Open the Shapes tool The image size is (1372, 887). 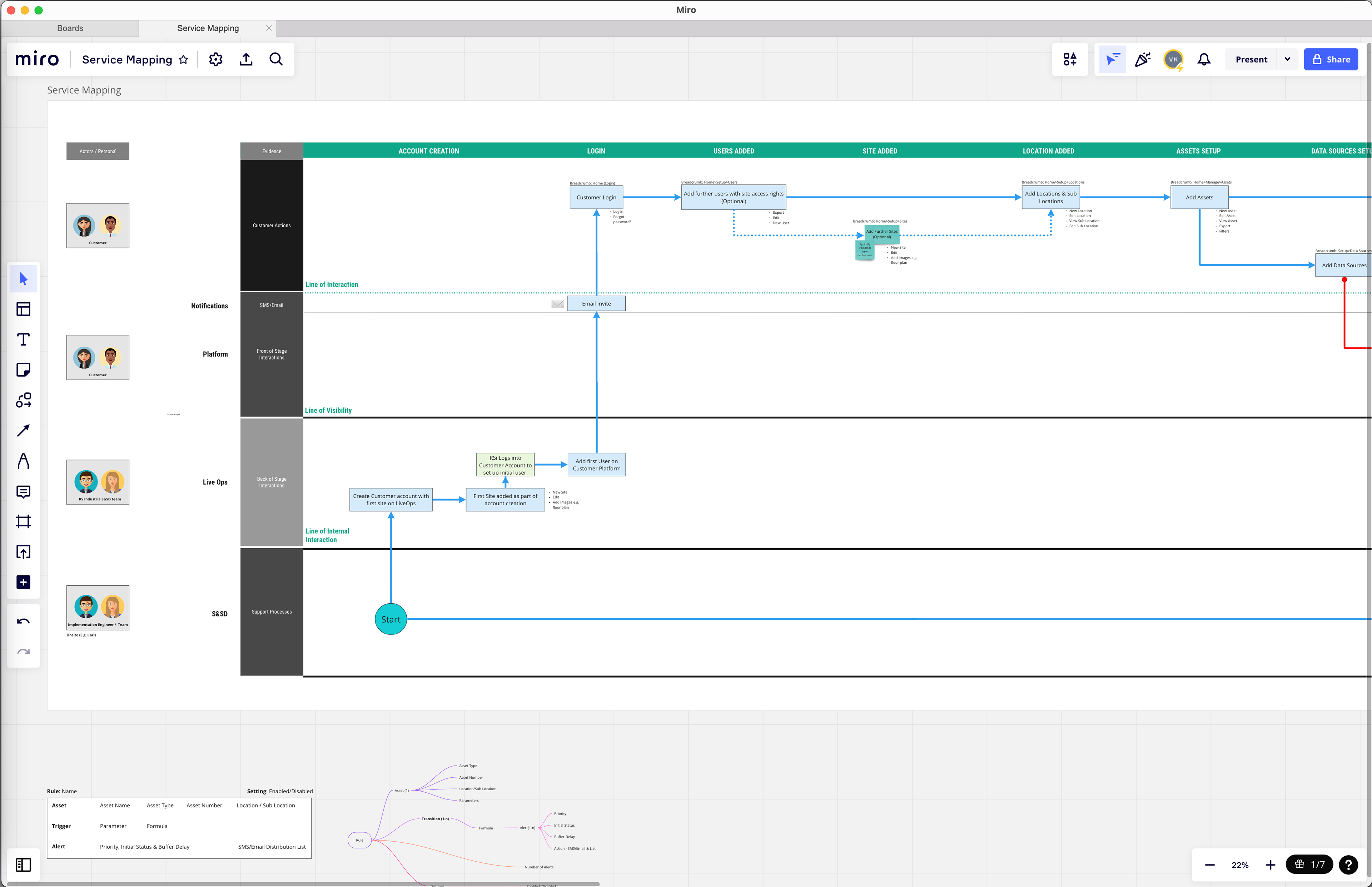pos(23,400)
